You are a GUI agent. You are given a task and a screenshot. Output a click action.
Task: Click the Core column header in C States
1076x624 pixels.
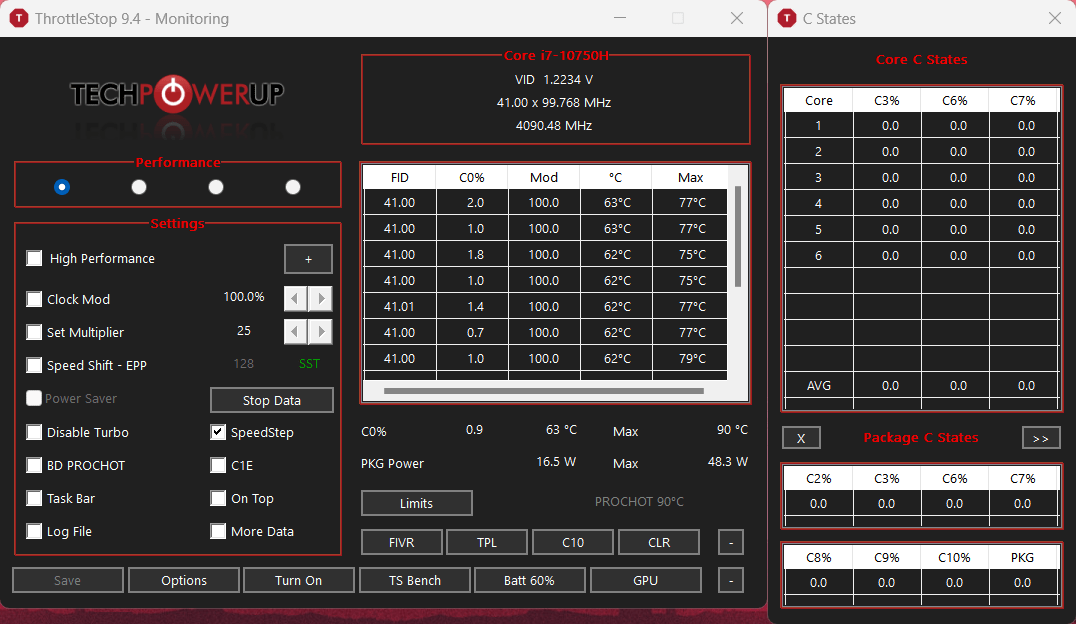pyautogui.click(x=819, y=100)
